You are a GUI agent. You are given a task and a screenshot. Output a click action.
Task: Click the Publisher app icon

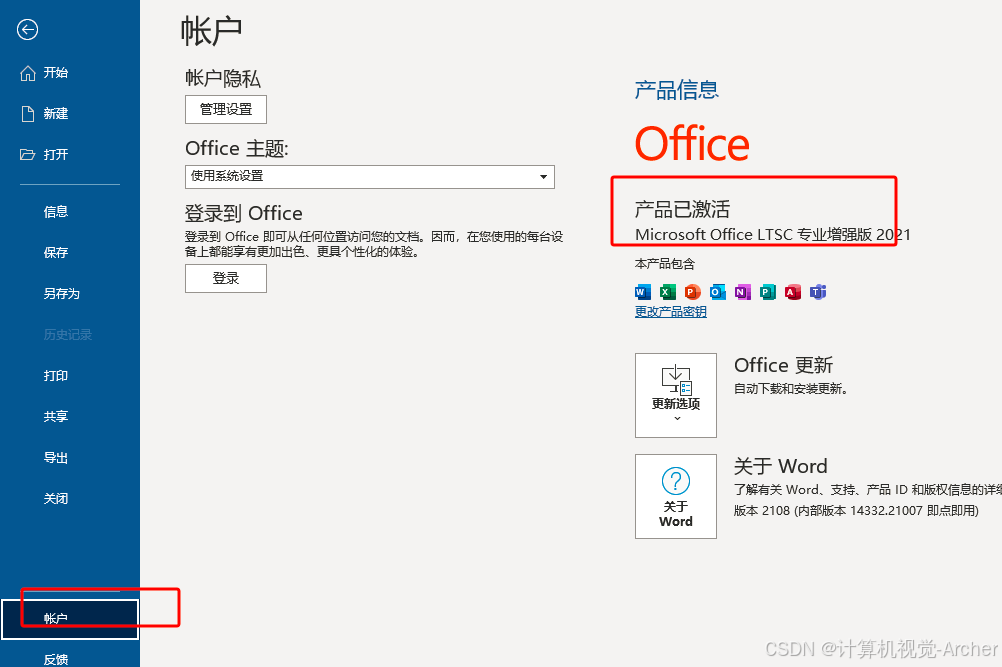[767, 292]
